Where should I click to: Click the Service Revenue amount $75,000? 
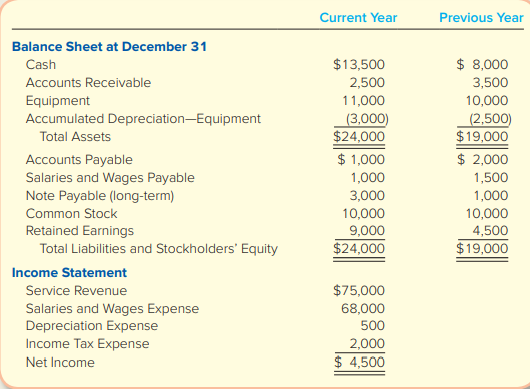pos(359,290)
